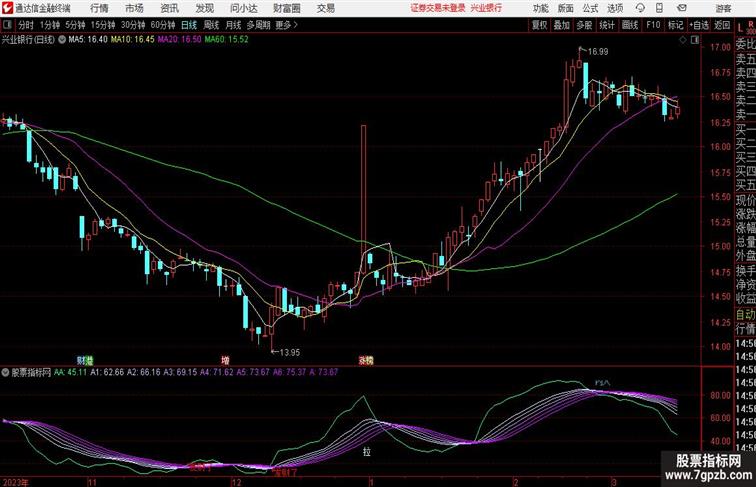Screen dimensions: 756x487
Task: Click the 股票指标网 indicator name
Action: tap(31, 372)
